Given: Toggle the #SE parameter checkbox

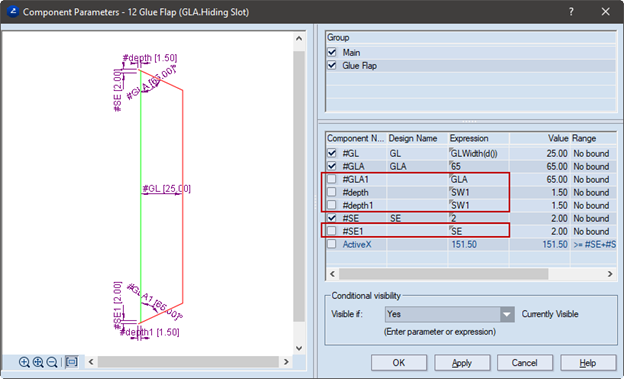Looking at the screenshot, I should 332,218.
